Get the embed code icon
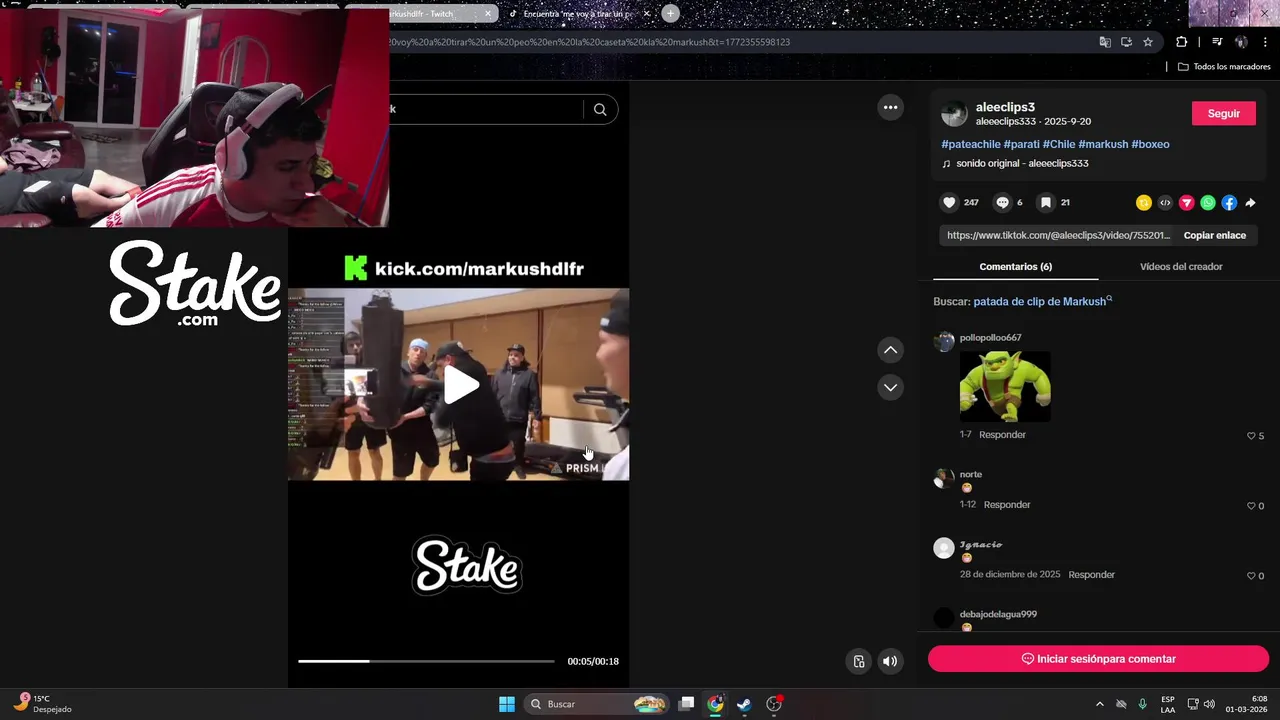The image size is (1280, 720). (x=1165, y=203)
